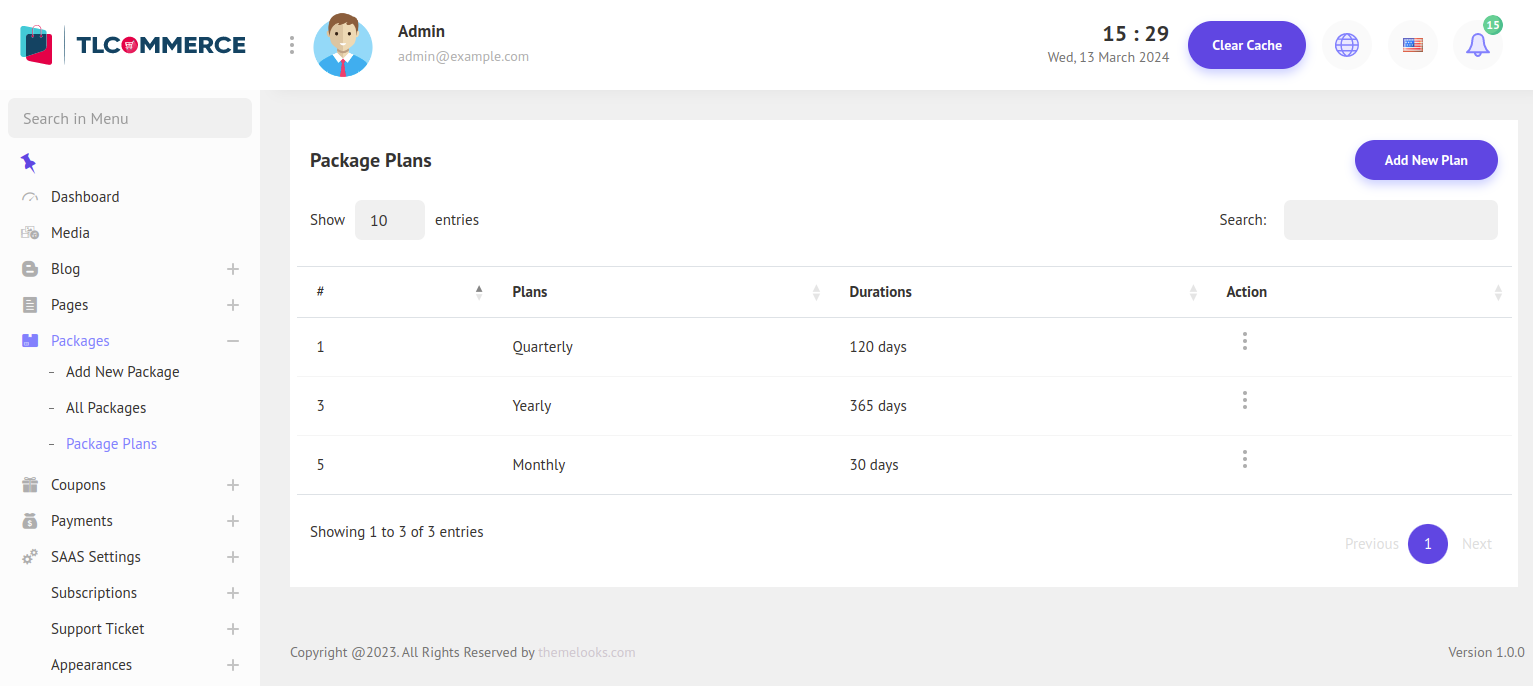Collapse the Packages sidebar menu
This screenshot has height=686, width=1533.
click(232, 341)
